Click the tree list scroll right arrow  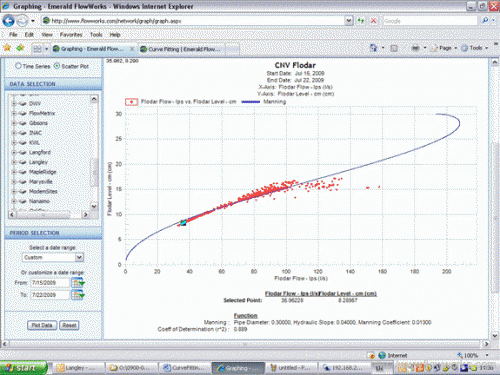(x=86, y=215)
